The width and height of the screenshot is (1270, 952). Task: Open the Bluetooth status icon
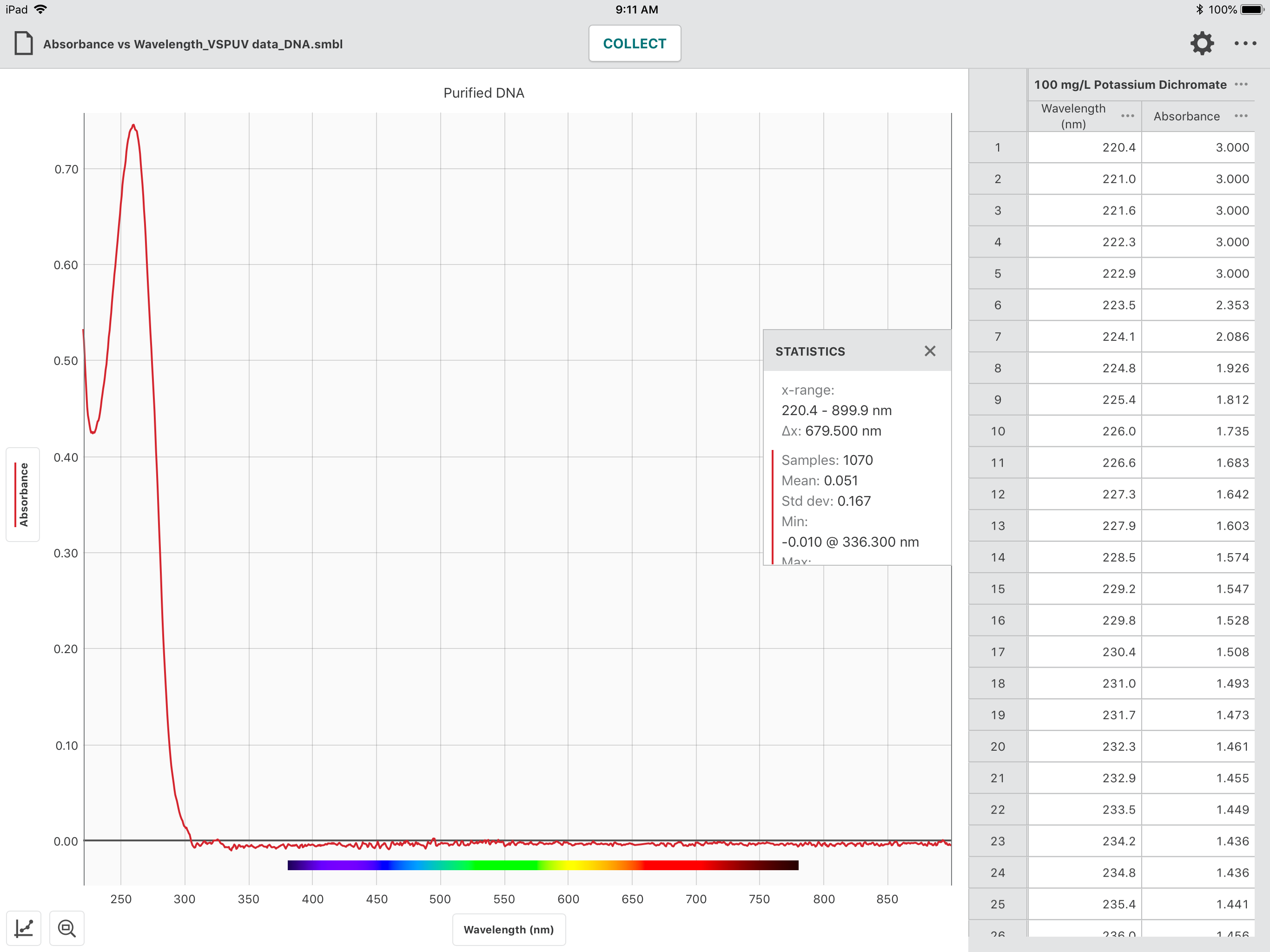(x=1199, y=9)
